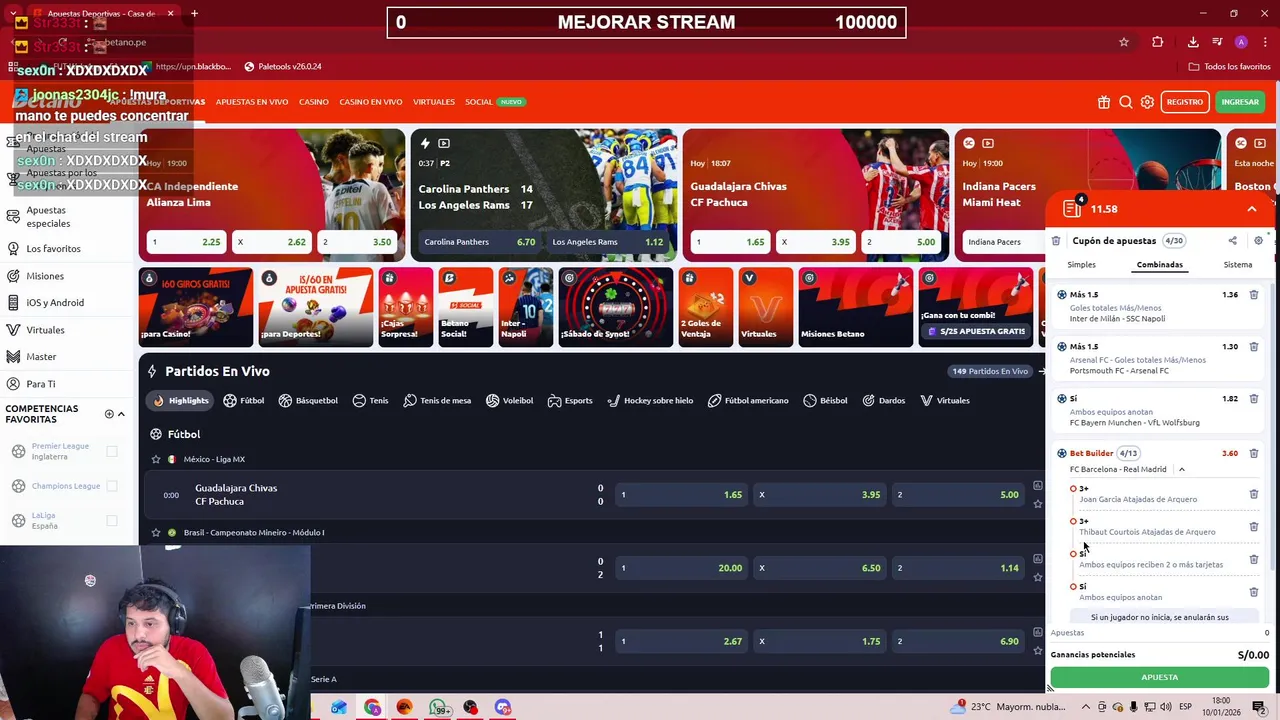Delete Thibaut Courtois Atajadas de Arquero selection
Viewport: 1280px width, 720px height.
point(1253,527)
